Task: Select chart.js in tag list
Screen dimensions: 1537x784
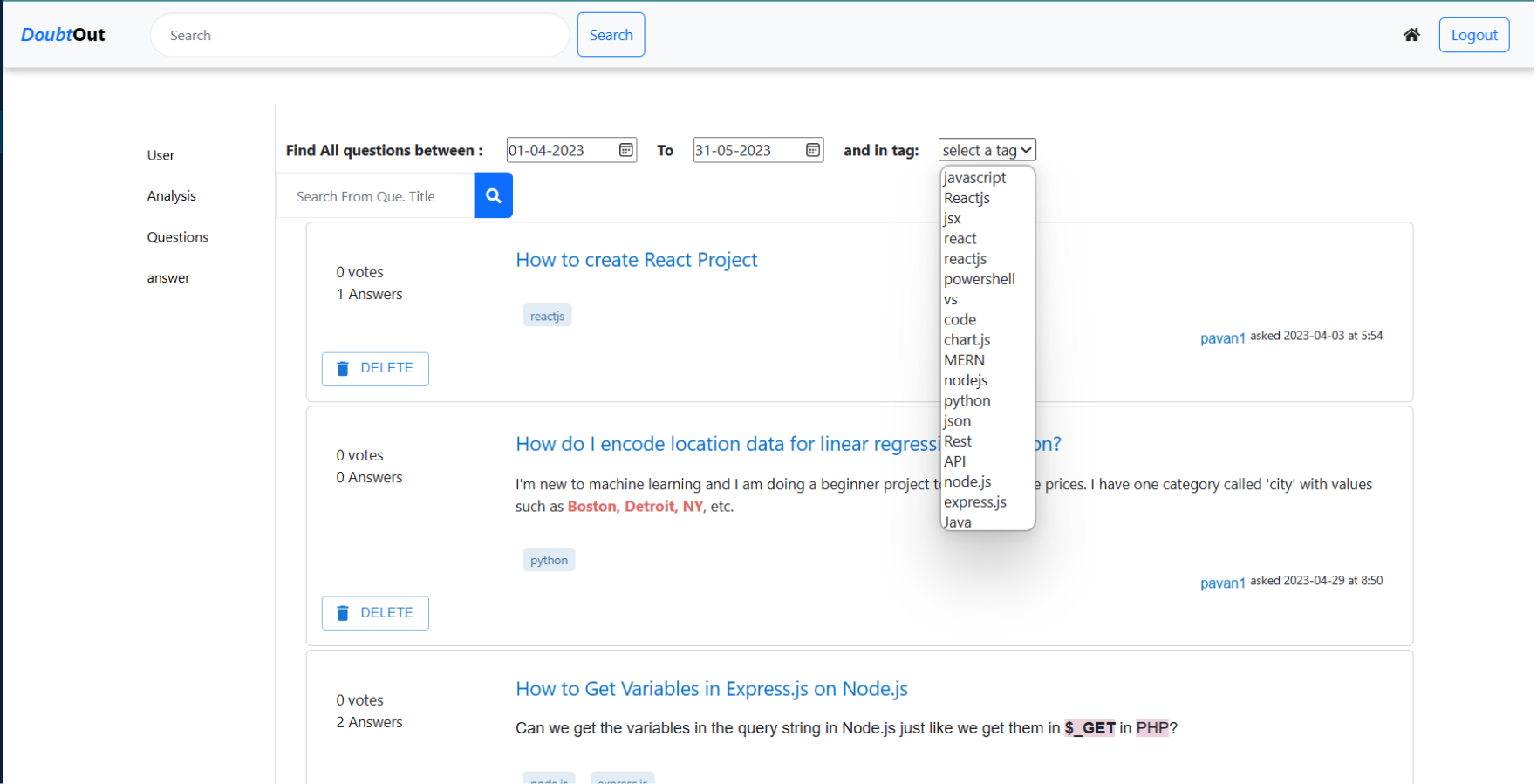Action: coord(967,340)
